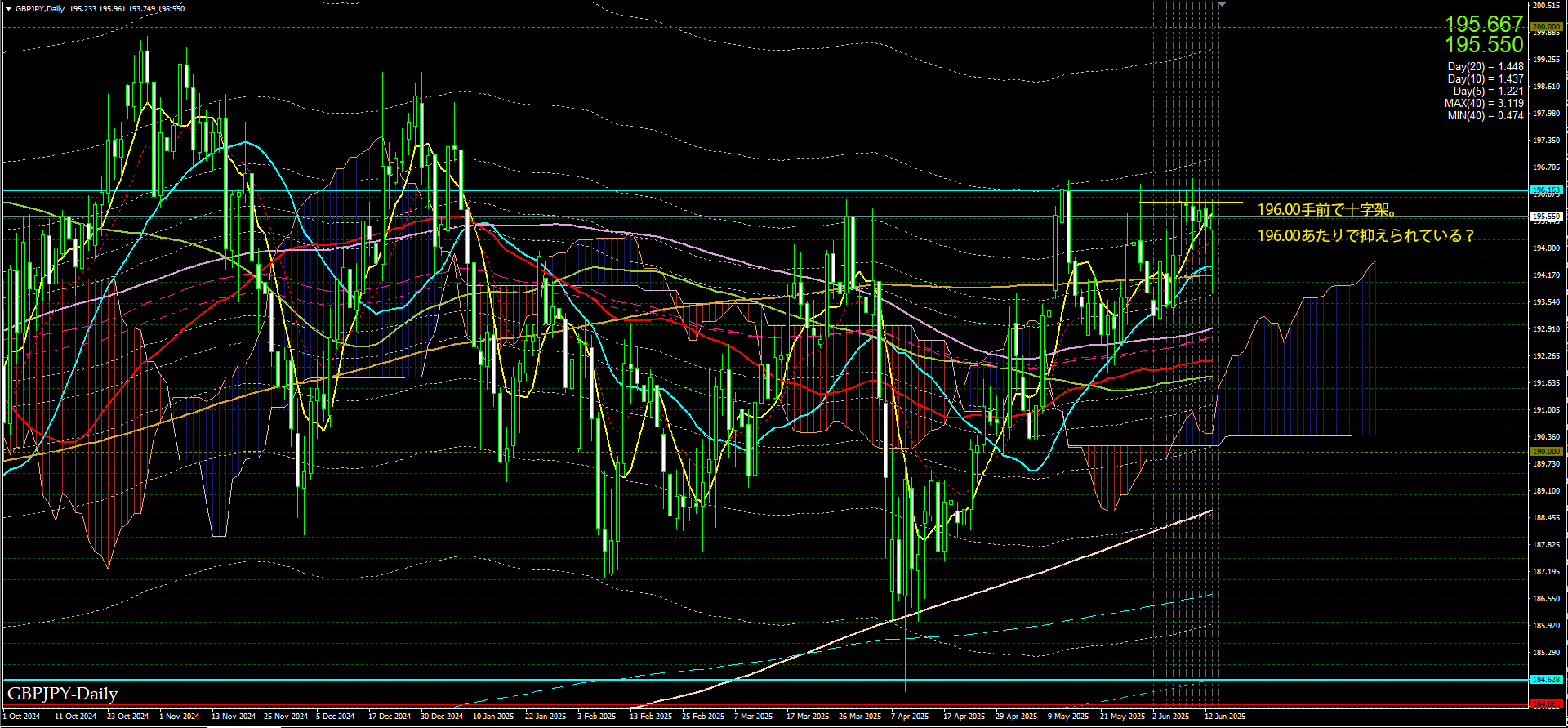Image resolution: width=1568 pixels, height=728 pixels.
Task: Select the cyan 196.163 price label
Action: 1546,190
